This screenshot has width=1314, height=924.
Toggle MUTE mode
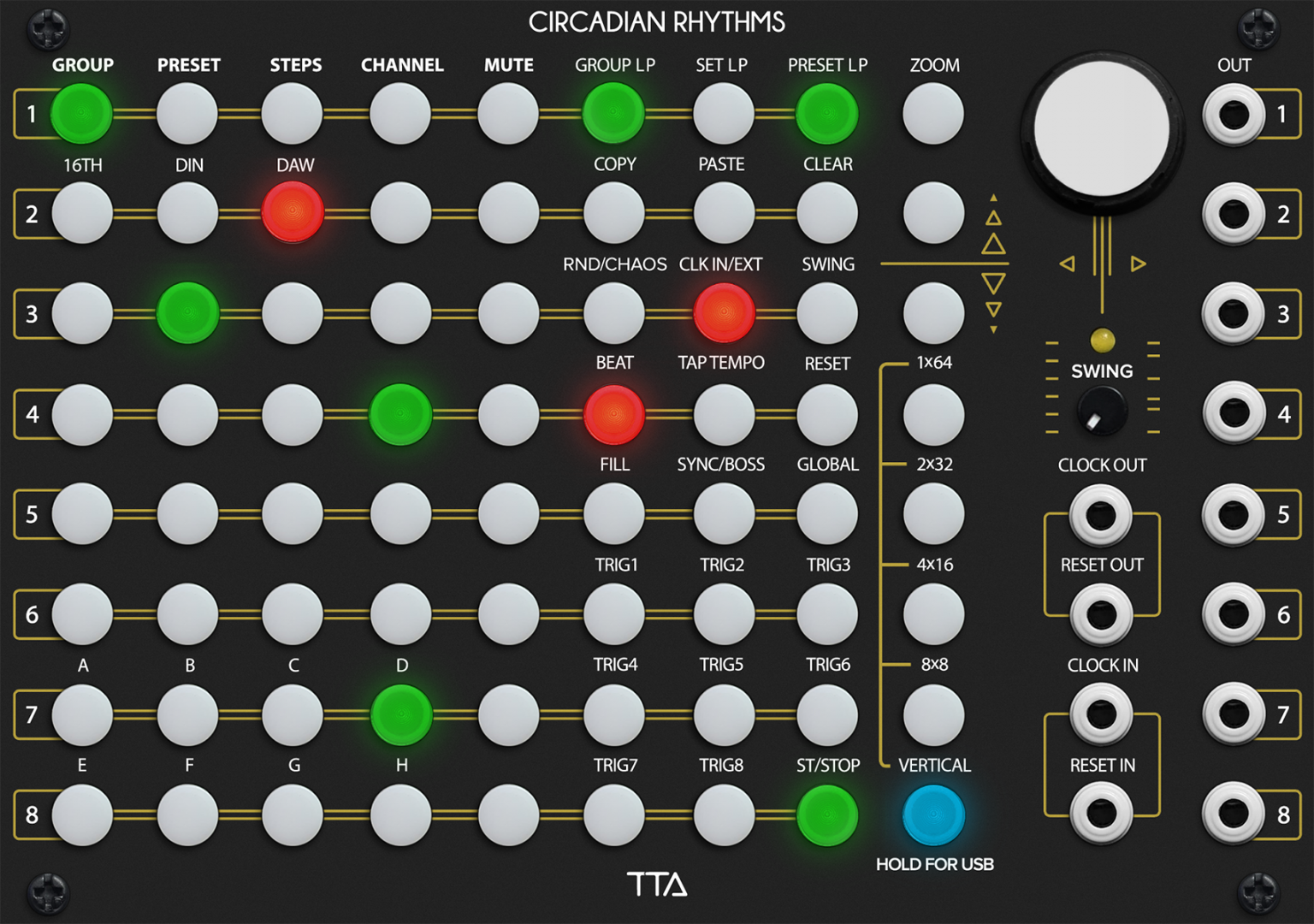pyautogui.click(x=508, y=114)
